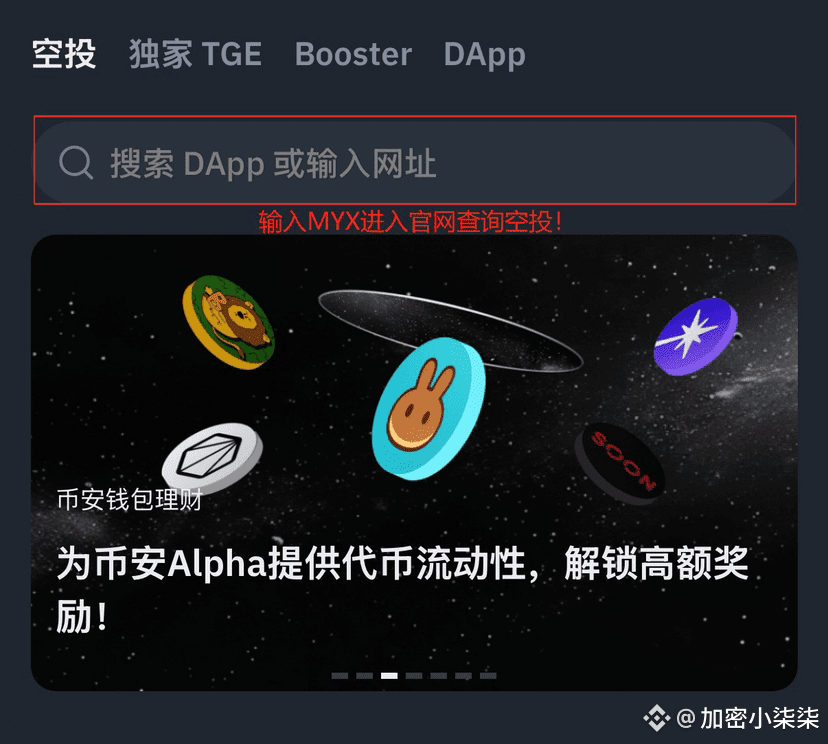
Task: Click the search magnifier icon
Action: pos(76,163)
